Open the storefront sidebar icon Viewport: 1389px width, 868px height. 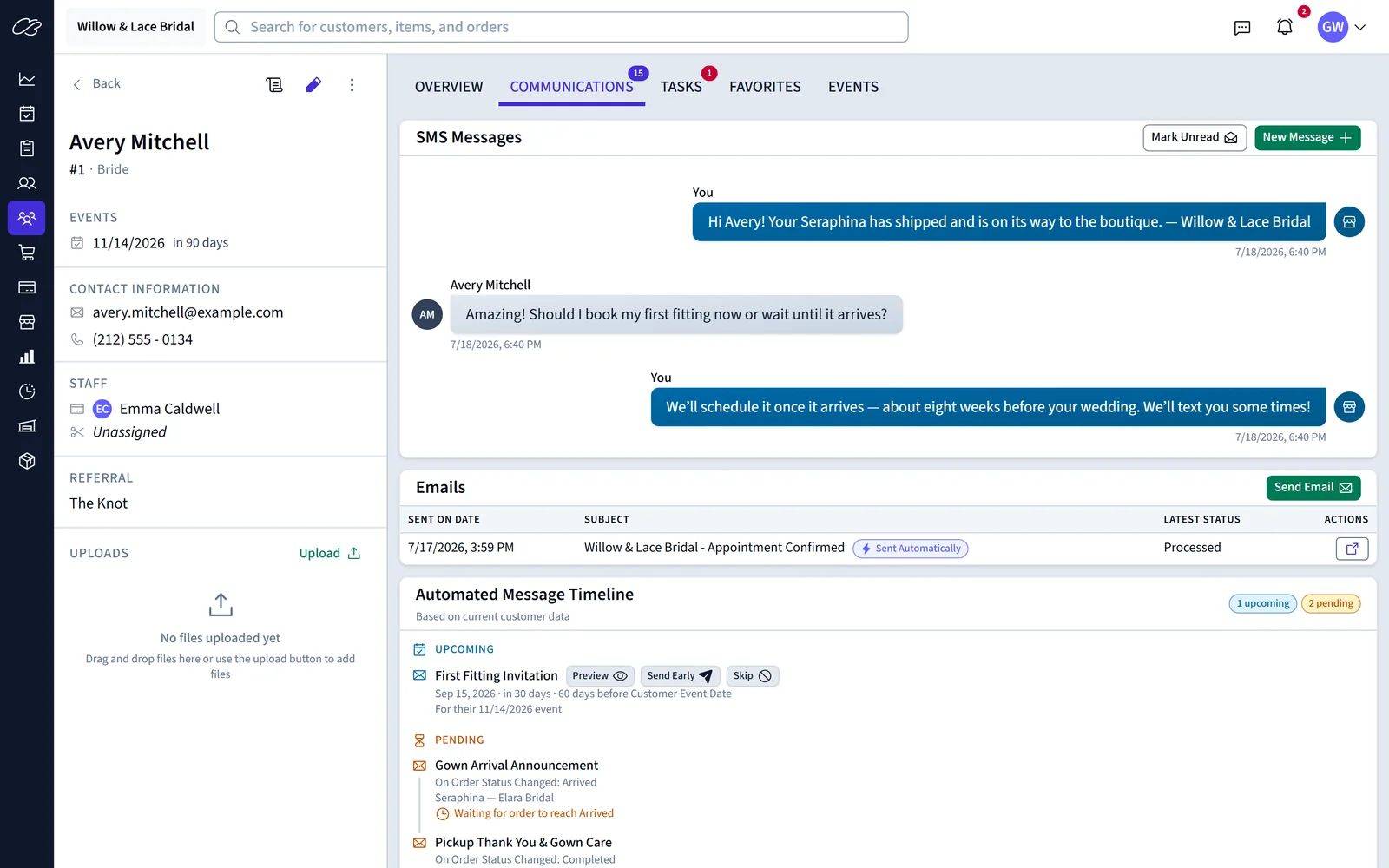tap(27, 322)
